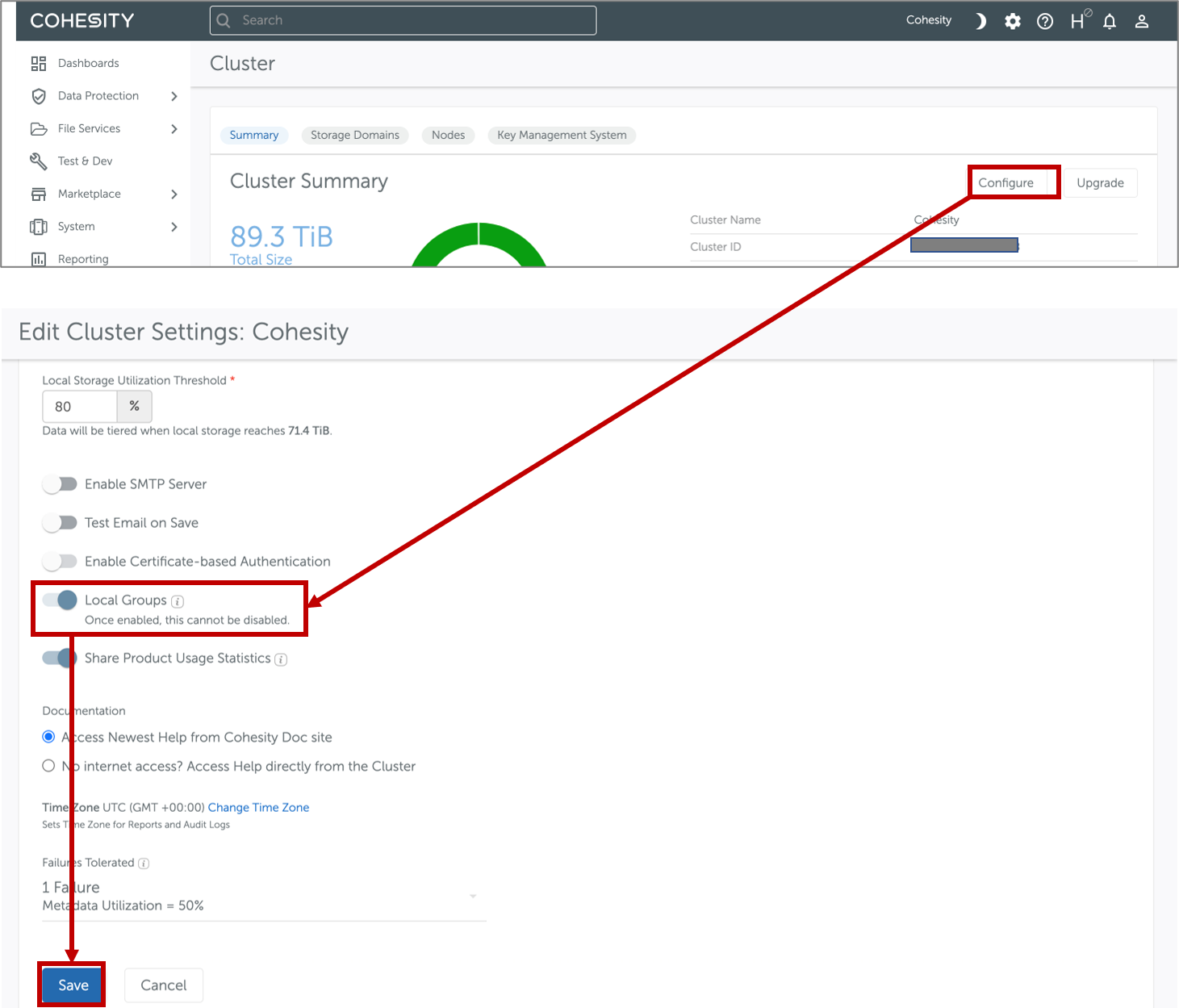The image size is (1179, 1008).
Task: Open the help question mark icon
Action: 1045,21
